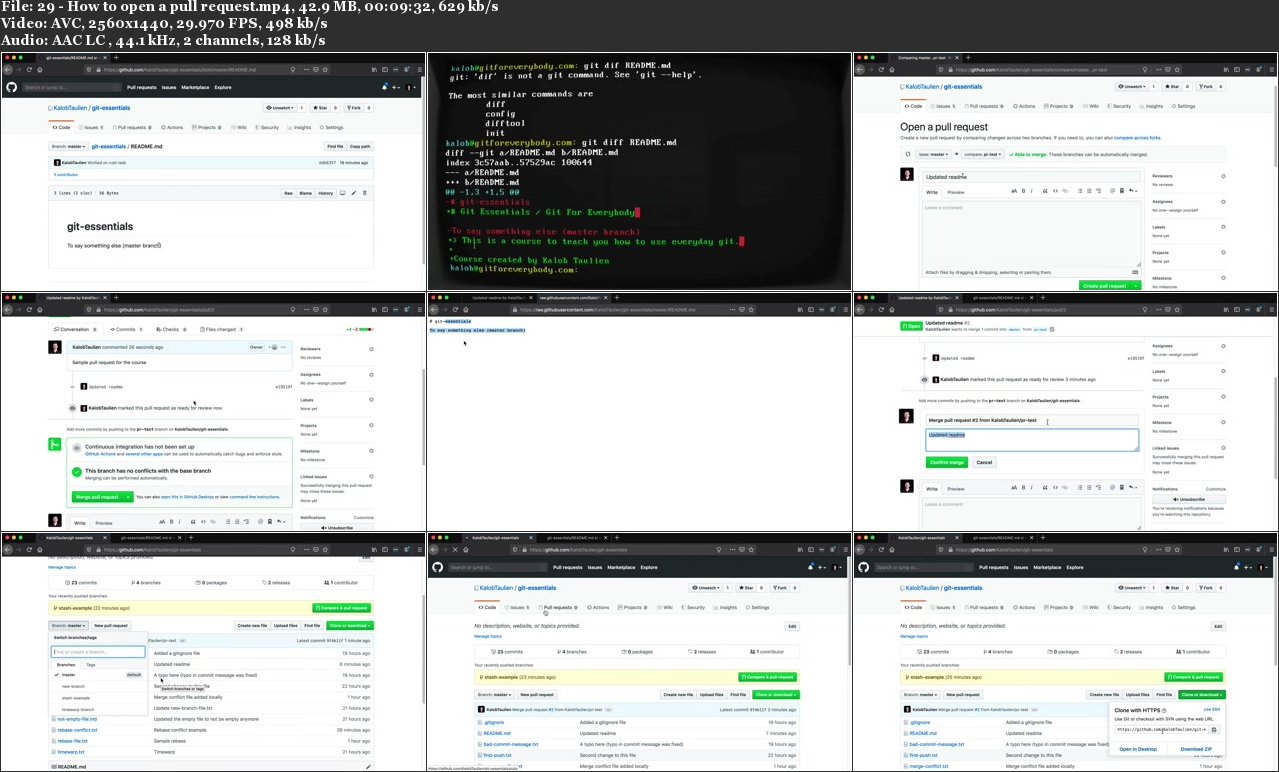This screenshot has width=1279, height=772.
Task: Click Download ZIP in Clone with HTTPS popup
Action: tap(1196, 748)
